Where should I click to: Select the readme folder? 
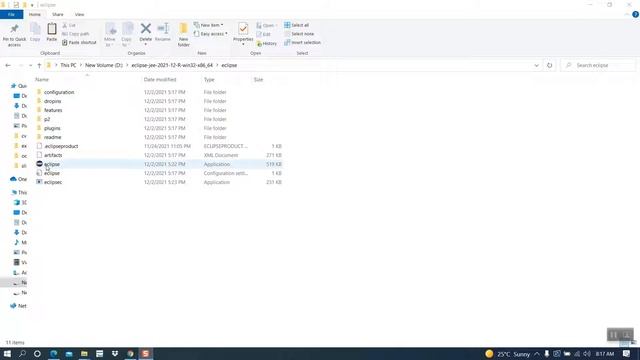click(53, 137)
